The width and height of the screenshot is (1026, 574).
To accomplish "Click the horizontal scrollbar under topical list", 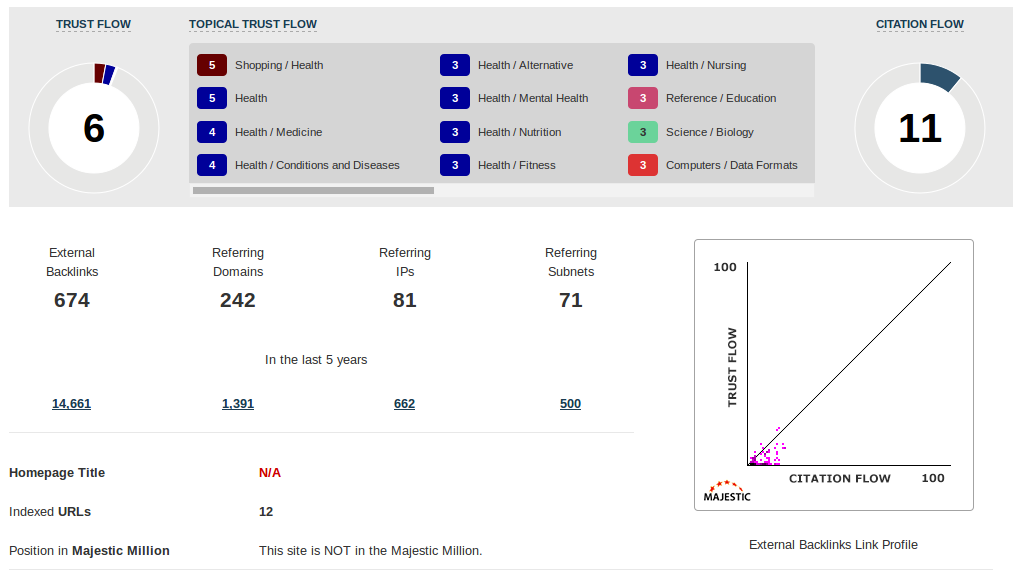I will coord(313,190).
